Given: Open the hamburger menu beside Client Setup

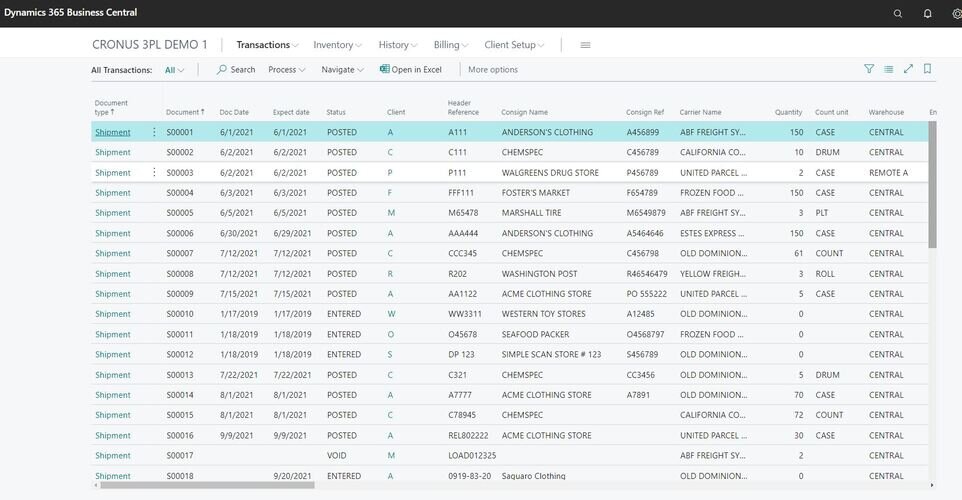Looking at the screenshot, I should coord(585,45).
